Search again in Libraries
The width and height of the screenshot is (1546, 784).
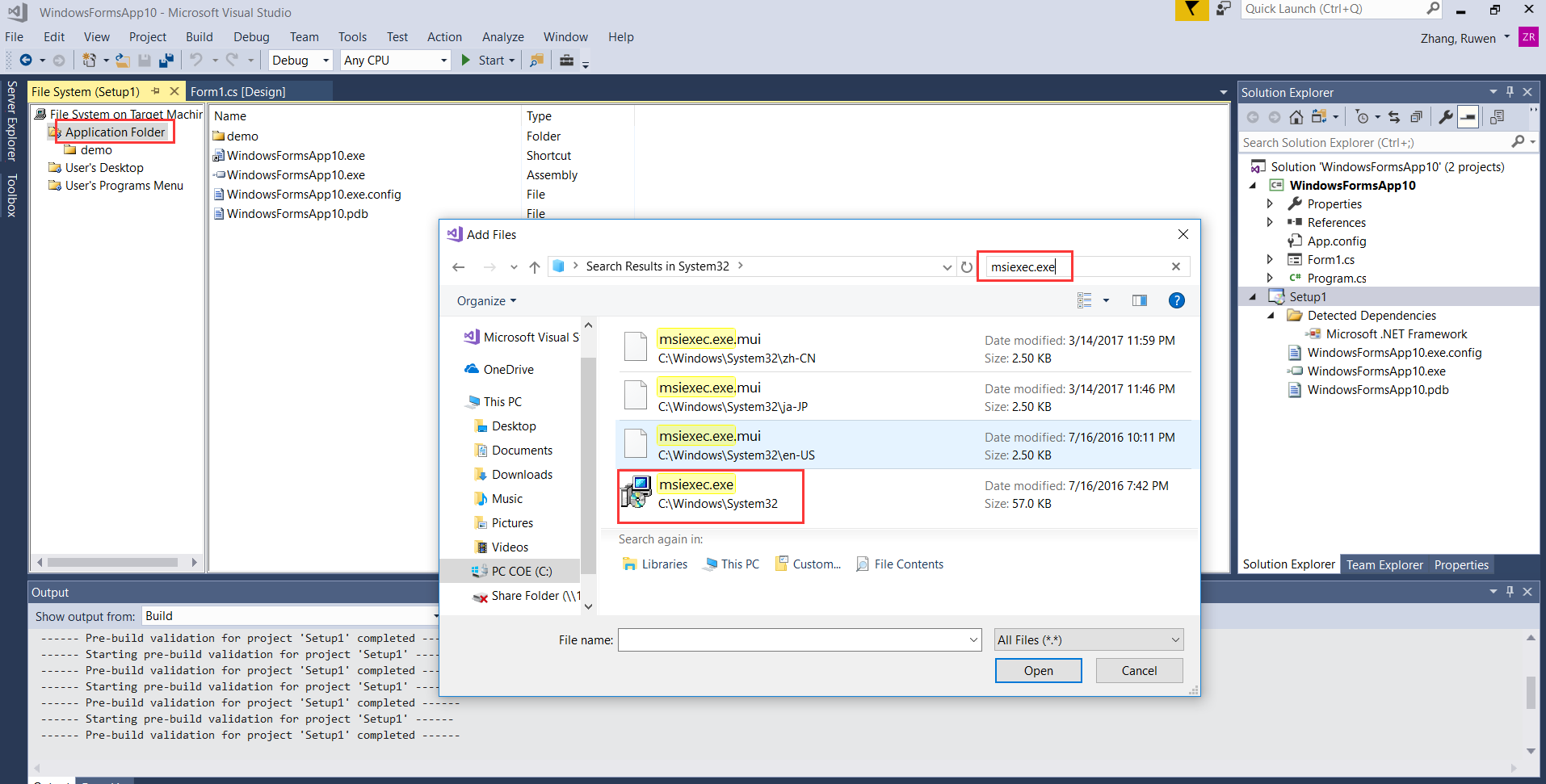coord(655,564)
